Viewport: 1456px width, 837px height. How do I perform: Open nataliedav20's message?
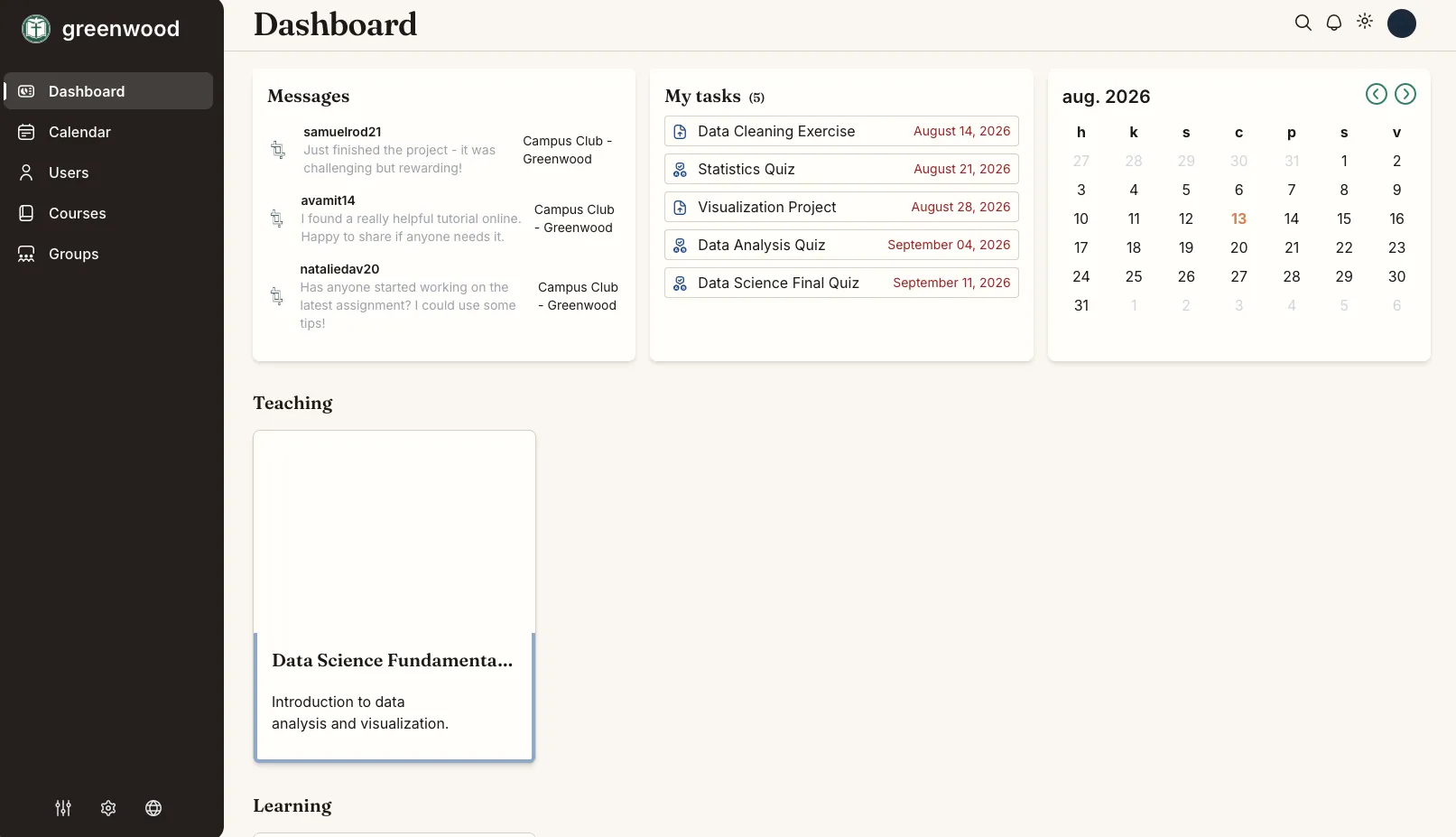[x=444, y=296]
